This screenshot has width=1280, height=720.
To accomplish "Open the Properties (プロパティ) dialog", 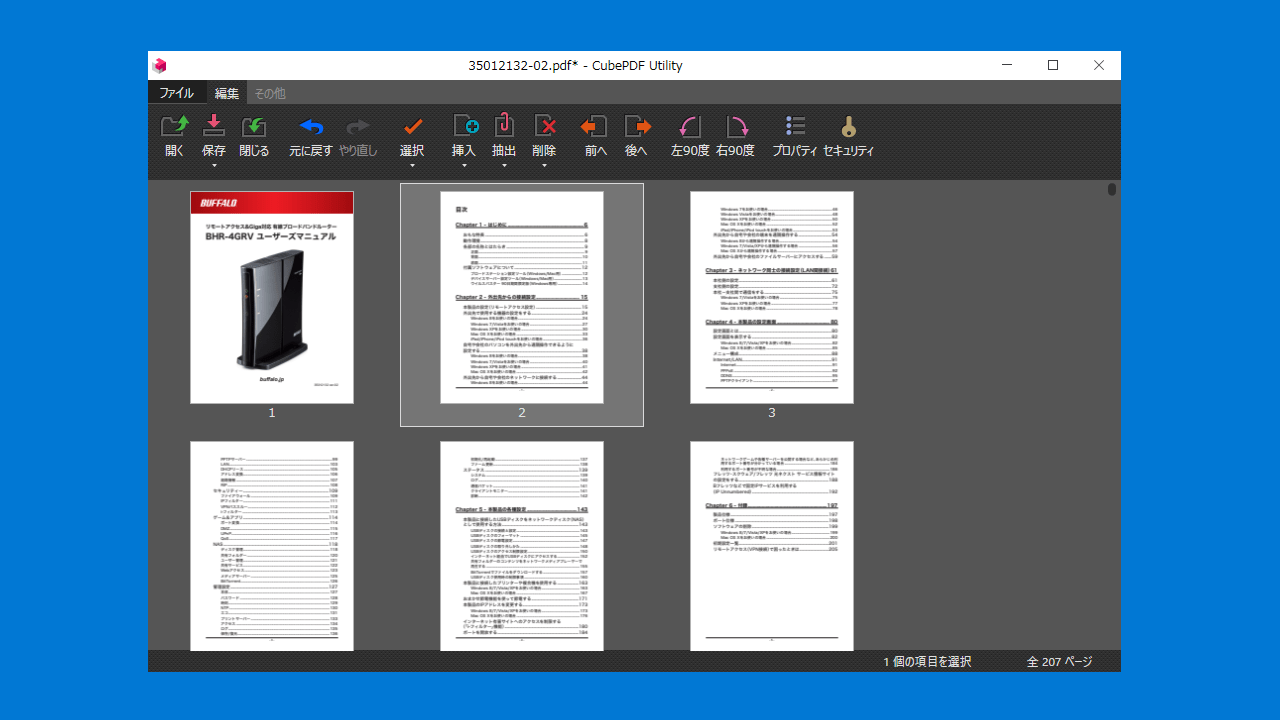I will click(x=795, y=127).
